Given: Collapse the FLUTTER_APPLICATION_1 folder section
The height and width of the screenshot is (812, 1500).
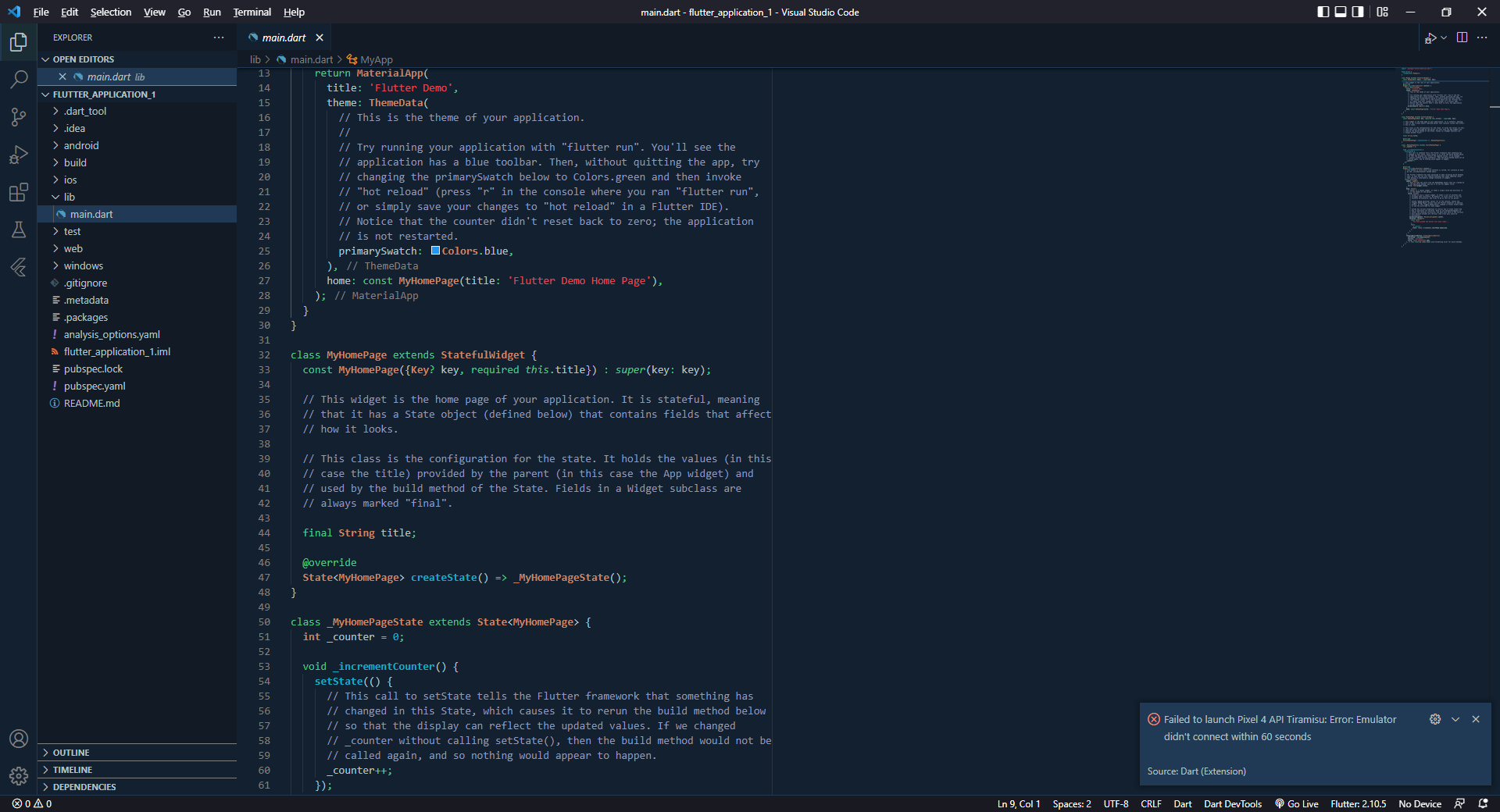Looking at the screenshot, I should tap(137, 94).
